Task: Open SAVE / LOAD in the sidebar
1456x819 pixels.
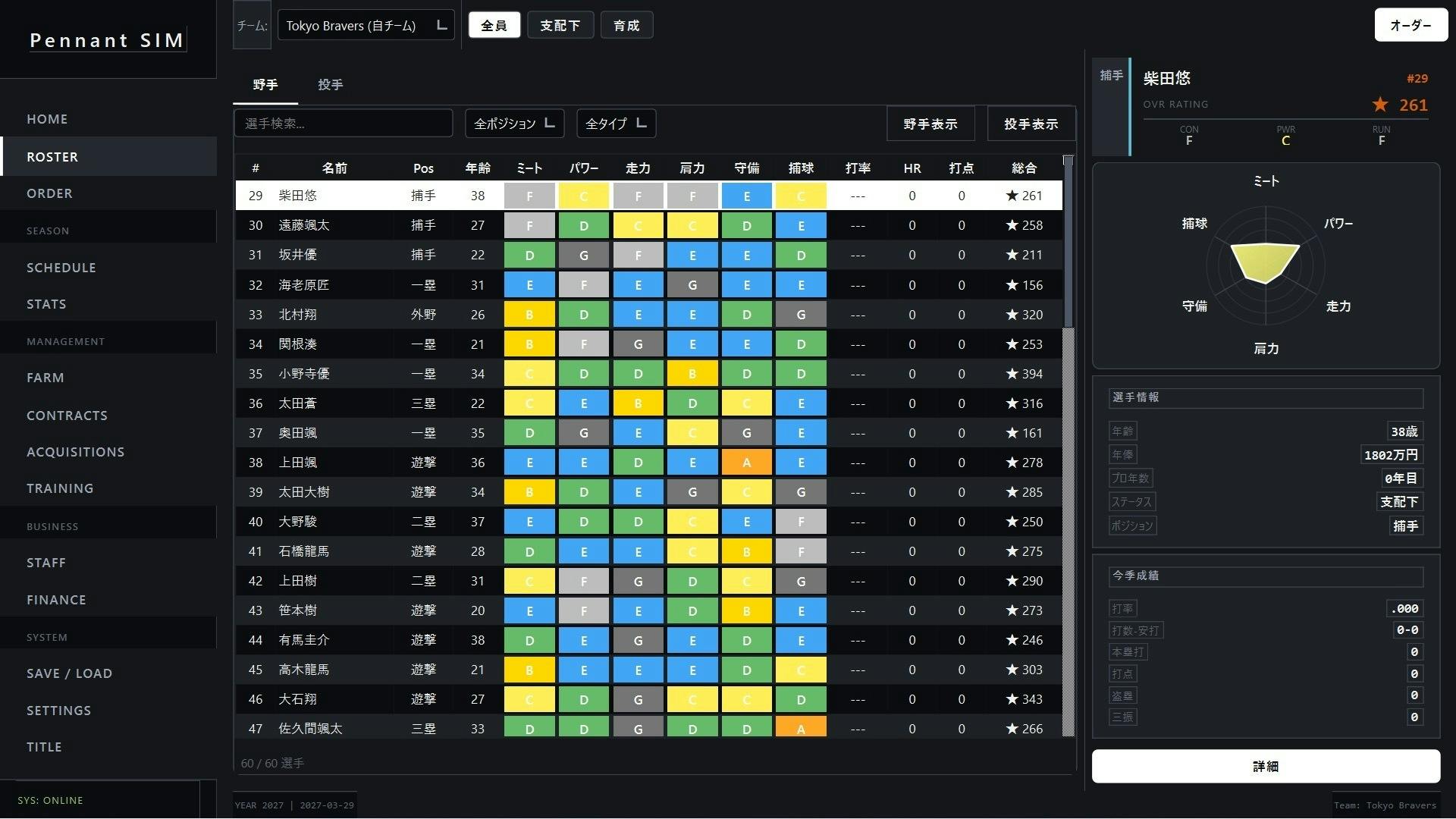Action: point(69,673)
